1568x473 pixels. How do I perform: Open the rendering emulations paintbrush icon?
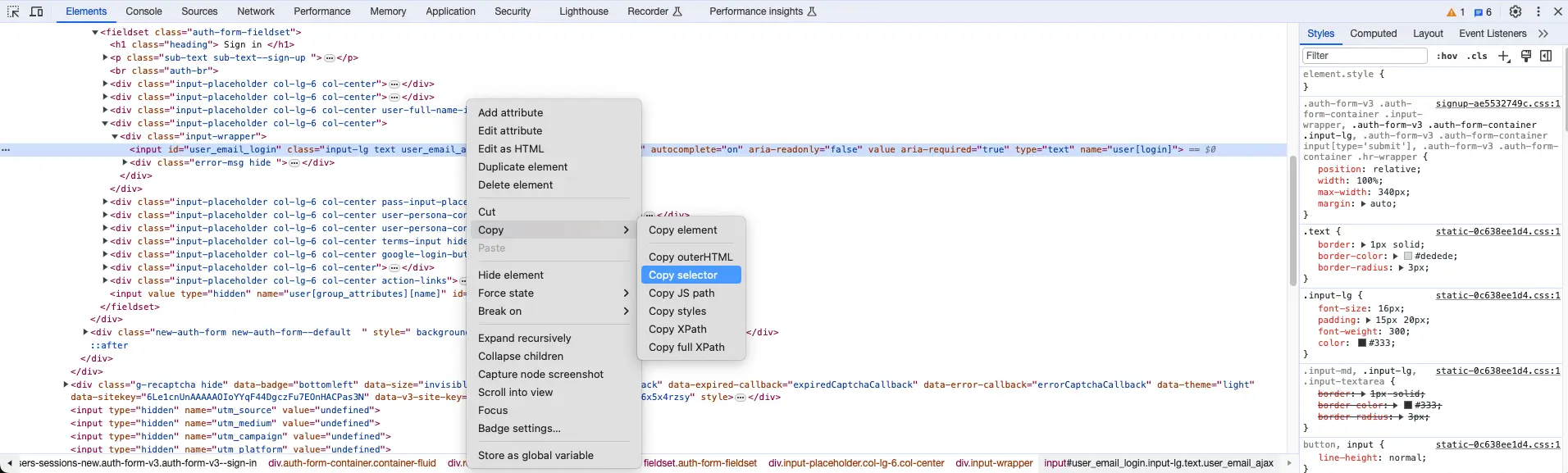[x=1526, y=56]
